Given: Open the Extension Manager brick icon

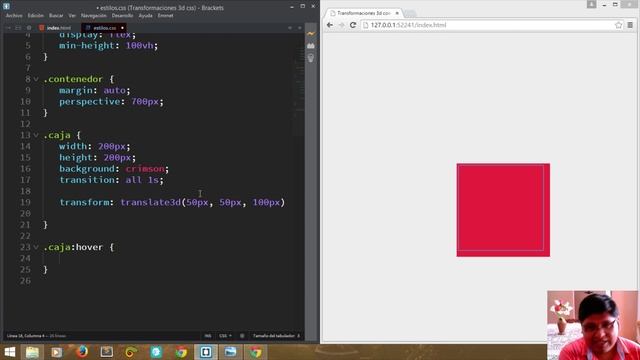Looking at the screenshot, I should [x=311, y=46].
